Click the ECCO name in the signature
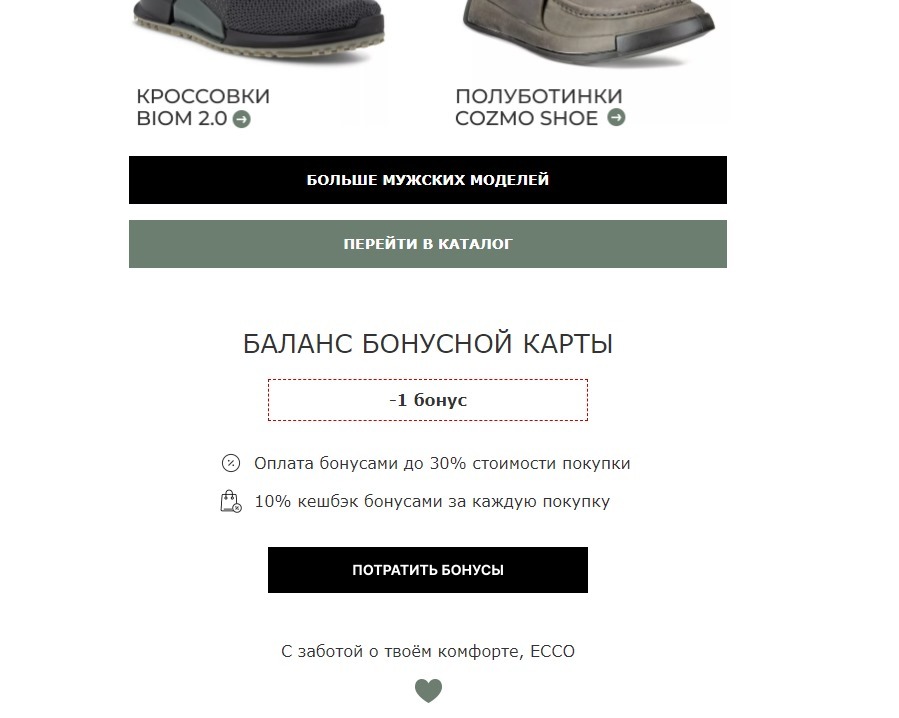This screenshot has width=899, height=718. coord(553,651)
